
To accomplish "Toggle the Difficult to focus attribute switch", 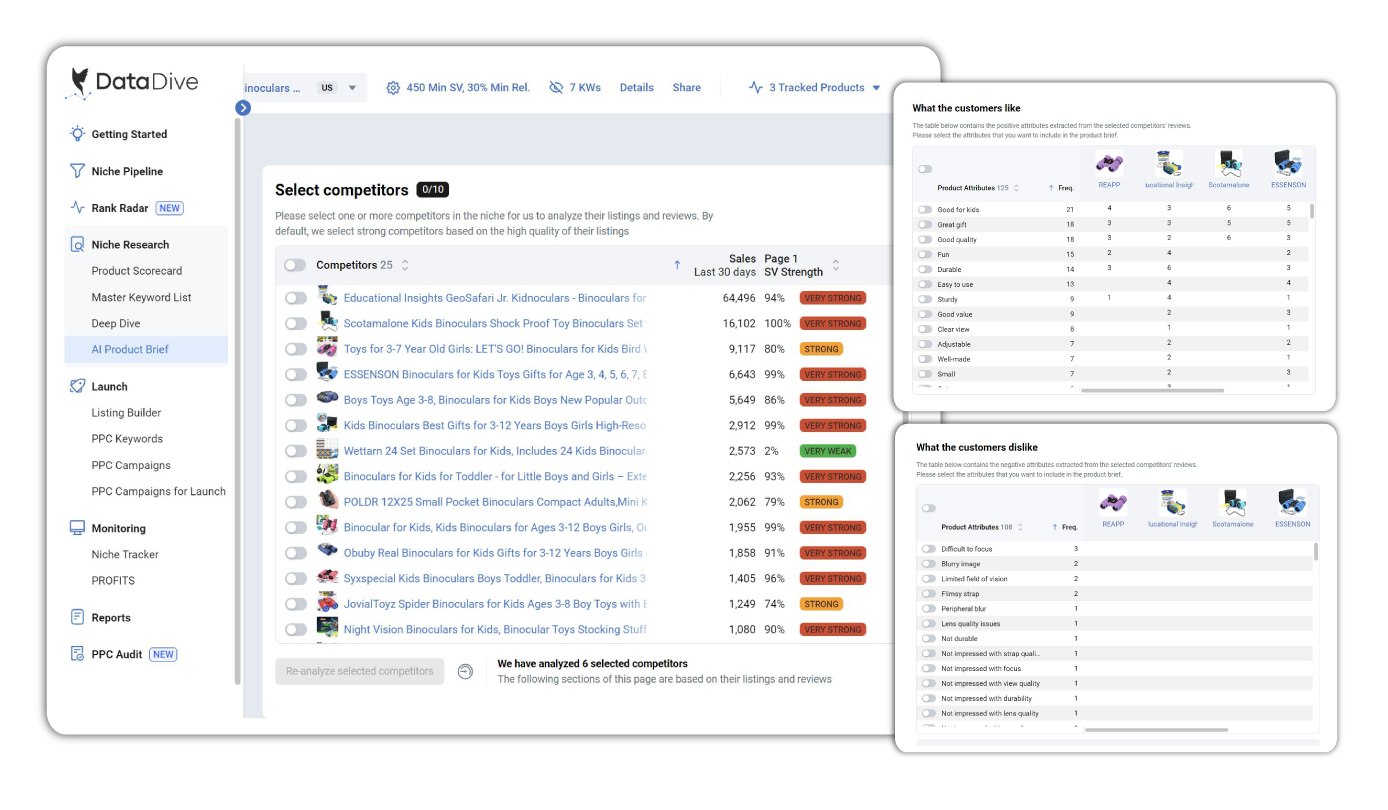I will (x=929, y=549).
